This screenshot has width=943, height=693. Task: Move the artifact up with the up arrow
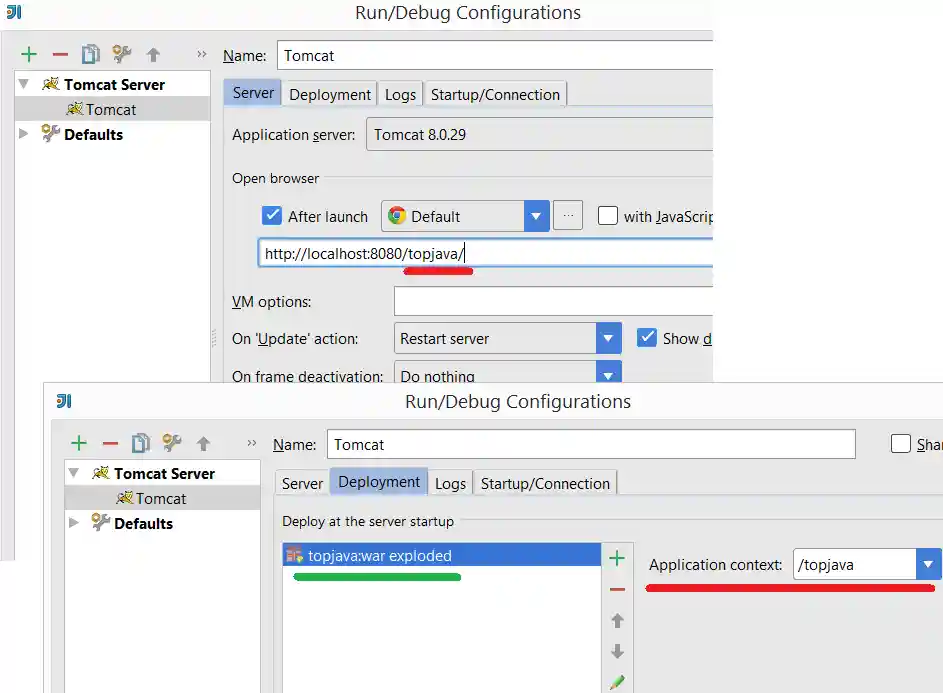[x=617, y=621]
